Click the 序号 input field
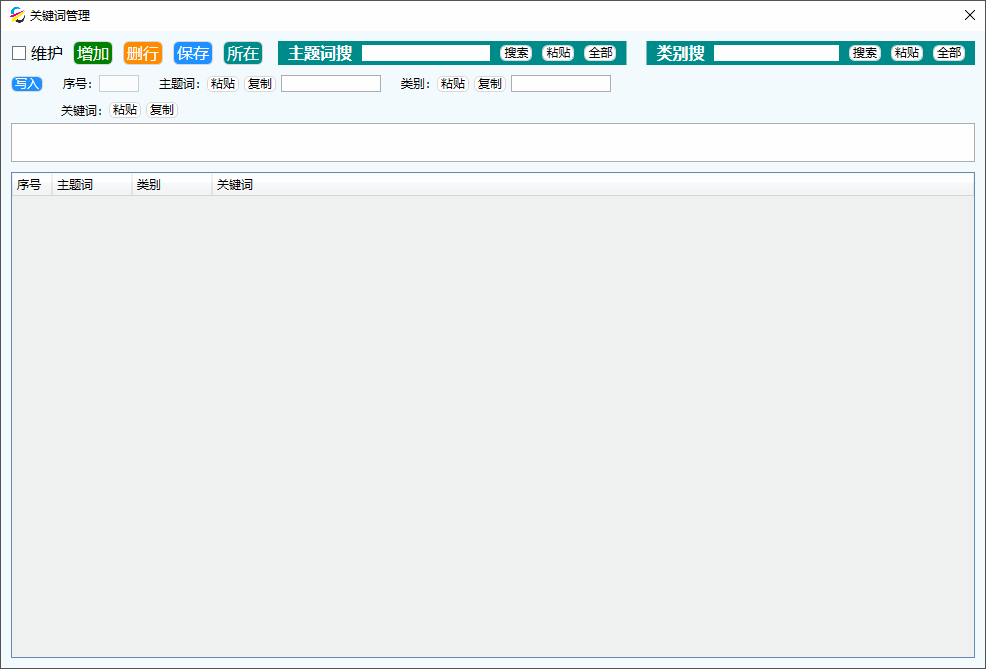 pyautogui.click(x=119, y=84)
